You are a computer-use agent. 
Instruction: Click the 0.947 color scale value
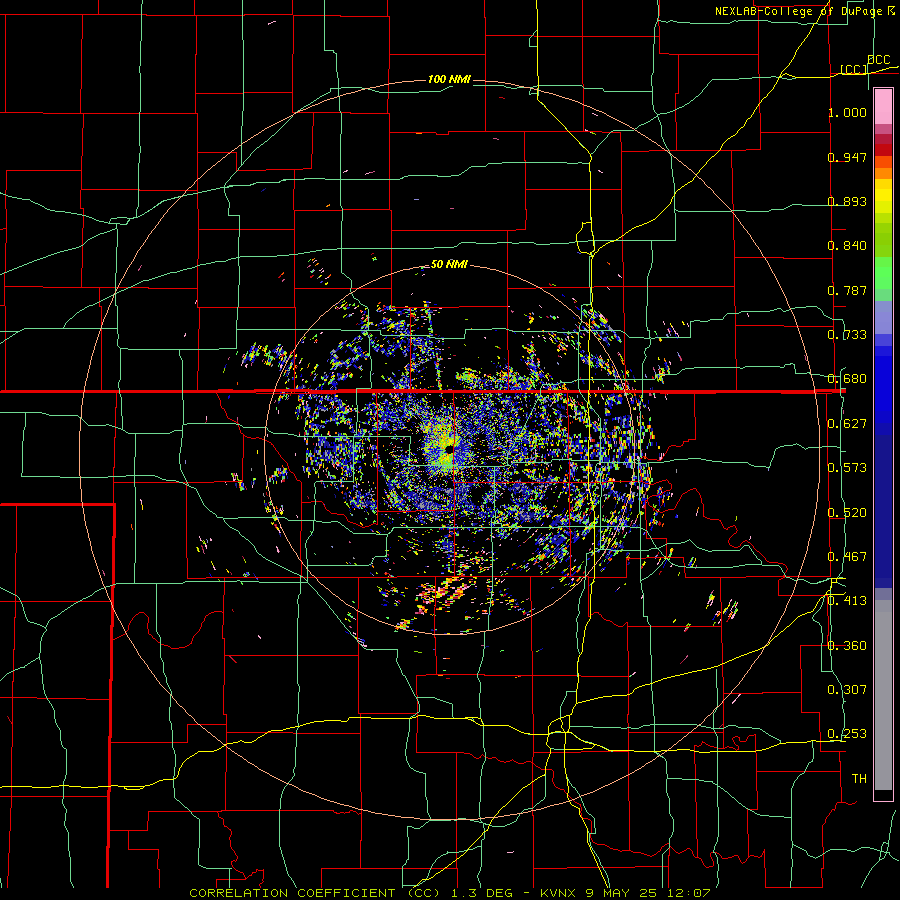[847, 157]
